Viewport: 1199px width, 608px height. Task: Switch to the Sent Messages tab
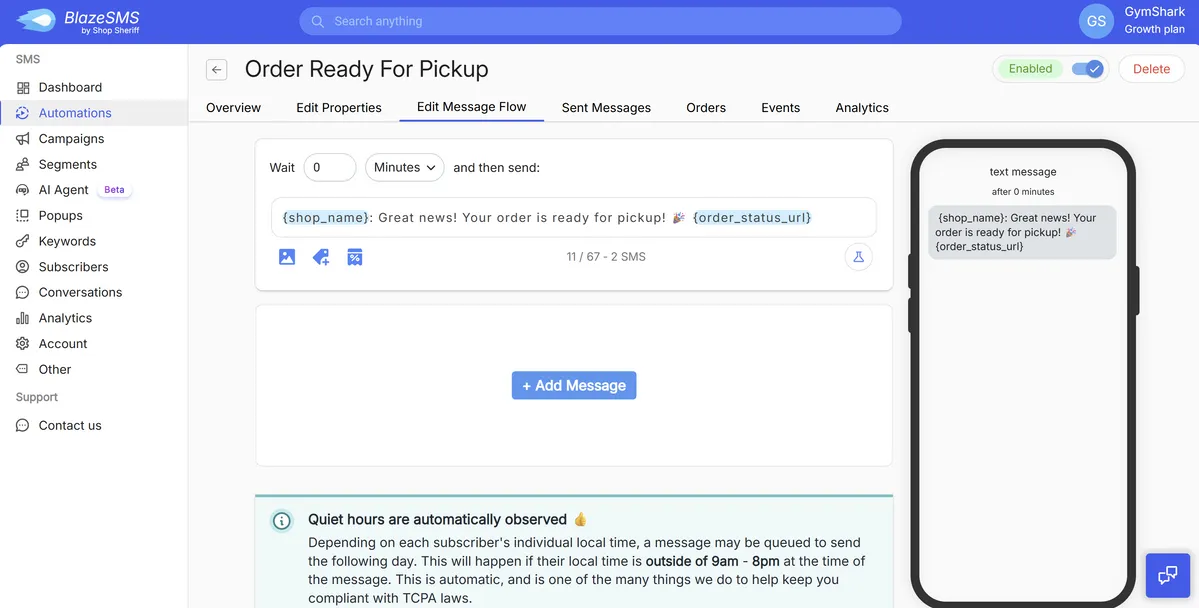pos(606,107)
